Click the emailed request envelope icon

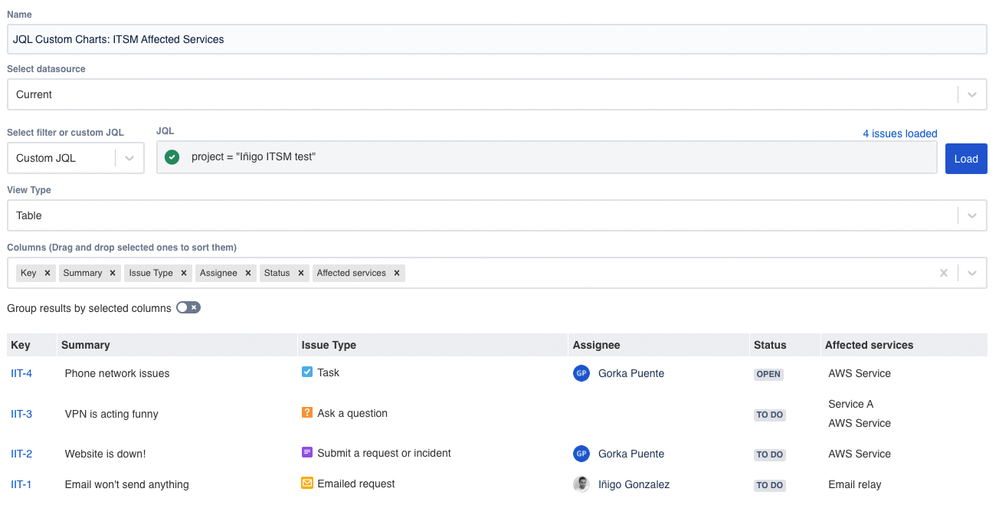[x=307, y=483]
